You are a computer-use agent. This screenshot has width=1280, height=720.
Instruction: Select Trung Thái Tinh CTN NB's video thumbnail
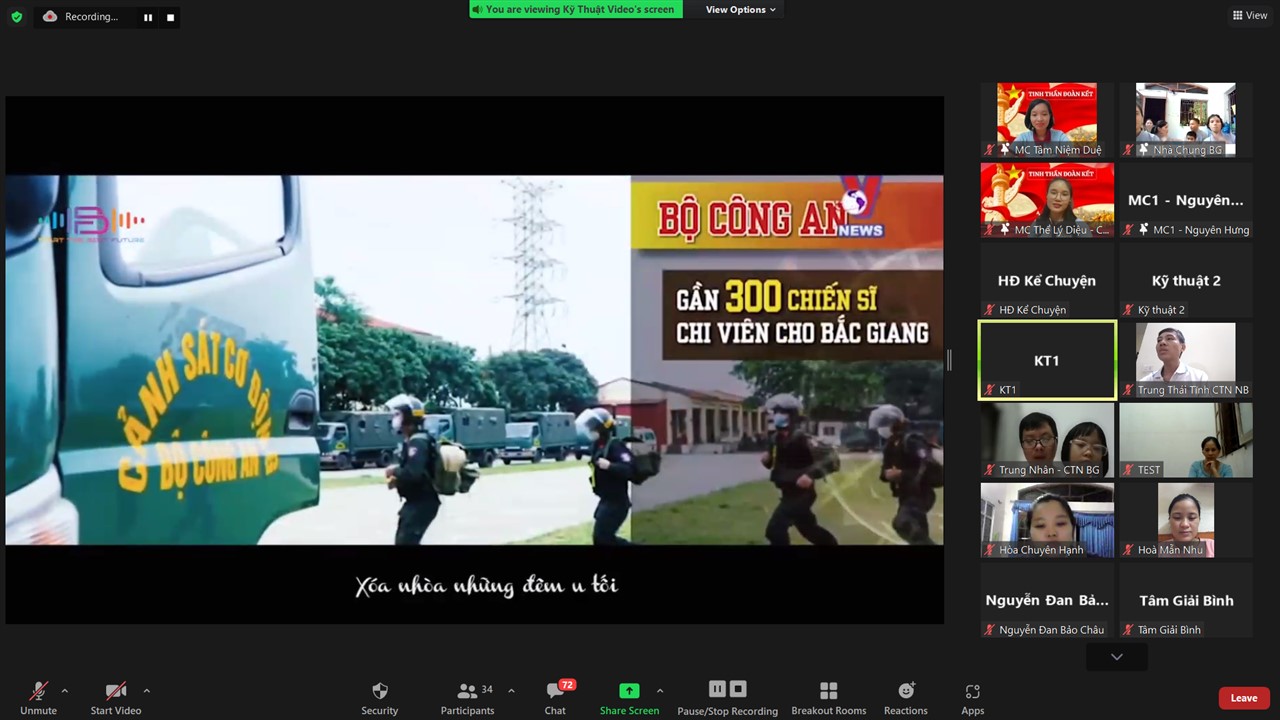pos(1186,360)
